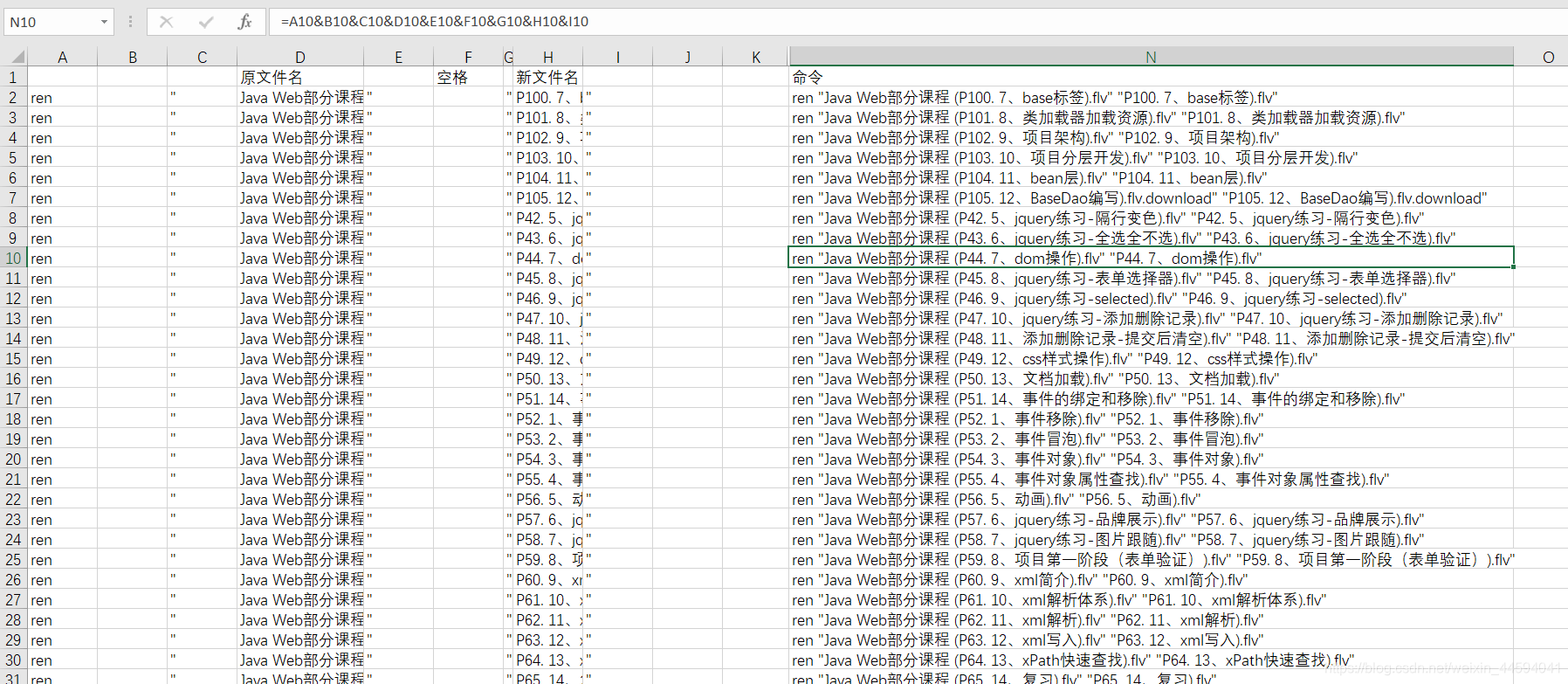1568x684 pixels.
Task: Select row 20 header
Action: 13,459
